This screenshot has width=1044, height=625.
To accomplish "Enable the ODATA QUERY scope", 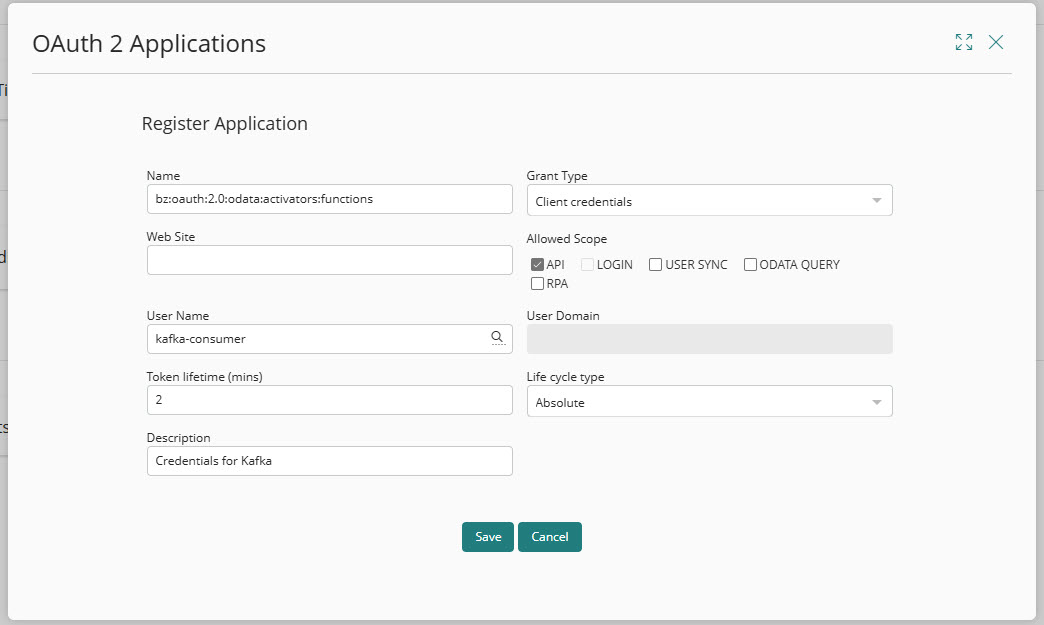I will click(x=750, y=264).
